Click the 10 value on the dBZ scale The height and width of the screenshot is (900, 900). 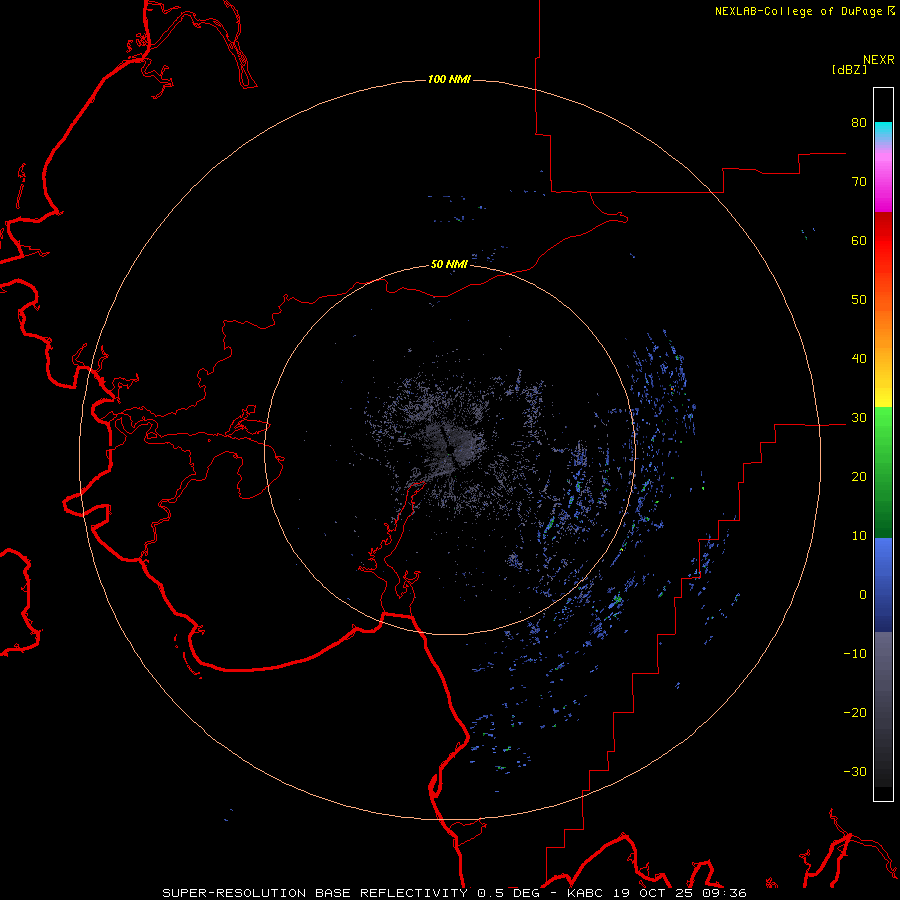click(859, 536)
